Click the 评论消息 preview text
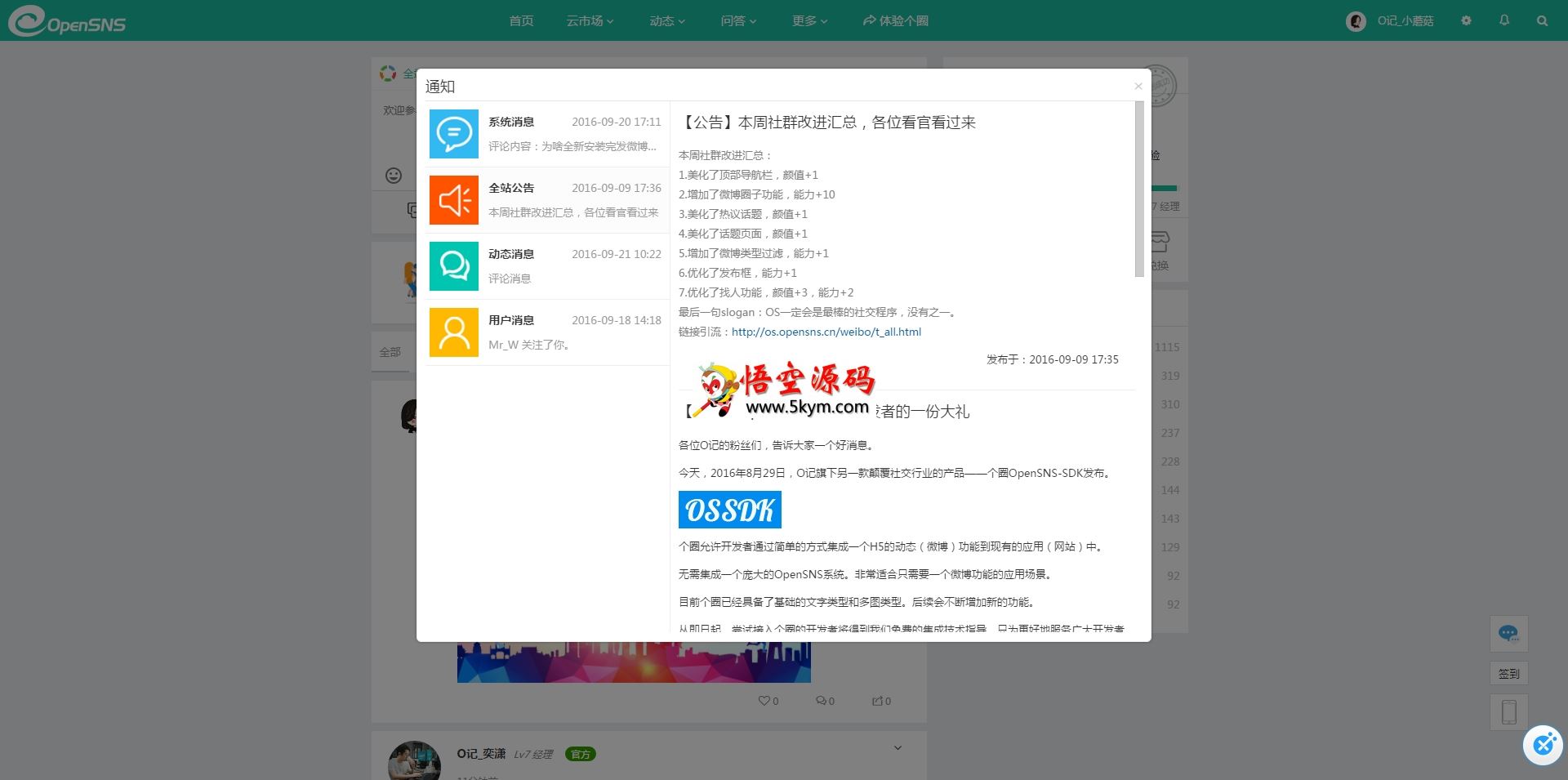Screen dimensions: 1568x780 [x=510, y=279]
